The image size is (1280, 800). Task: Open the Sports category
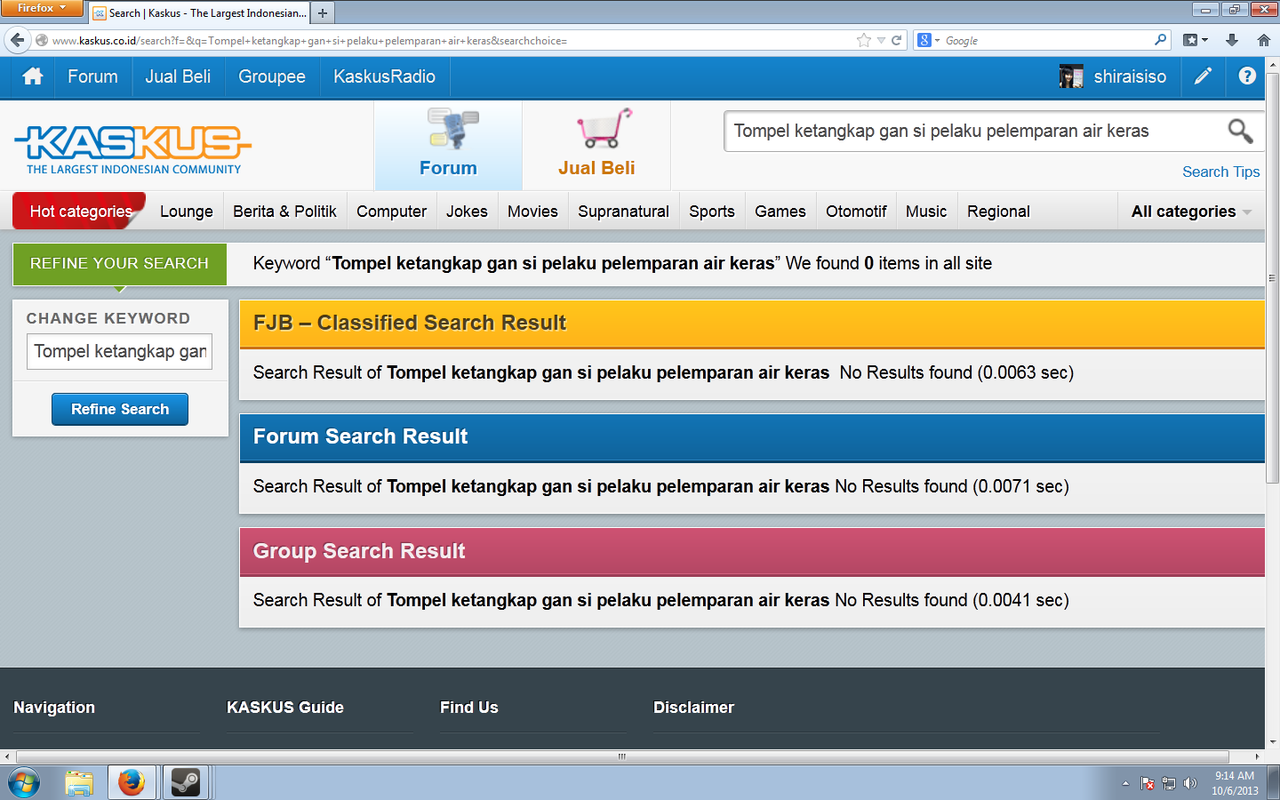point(712,211)
